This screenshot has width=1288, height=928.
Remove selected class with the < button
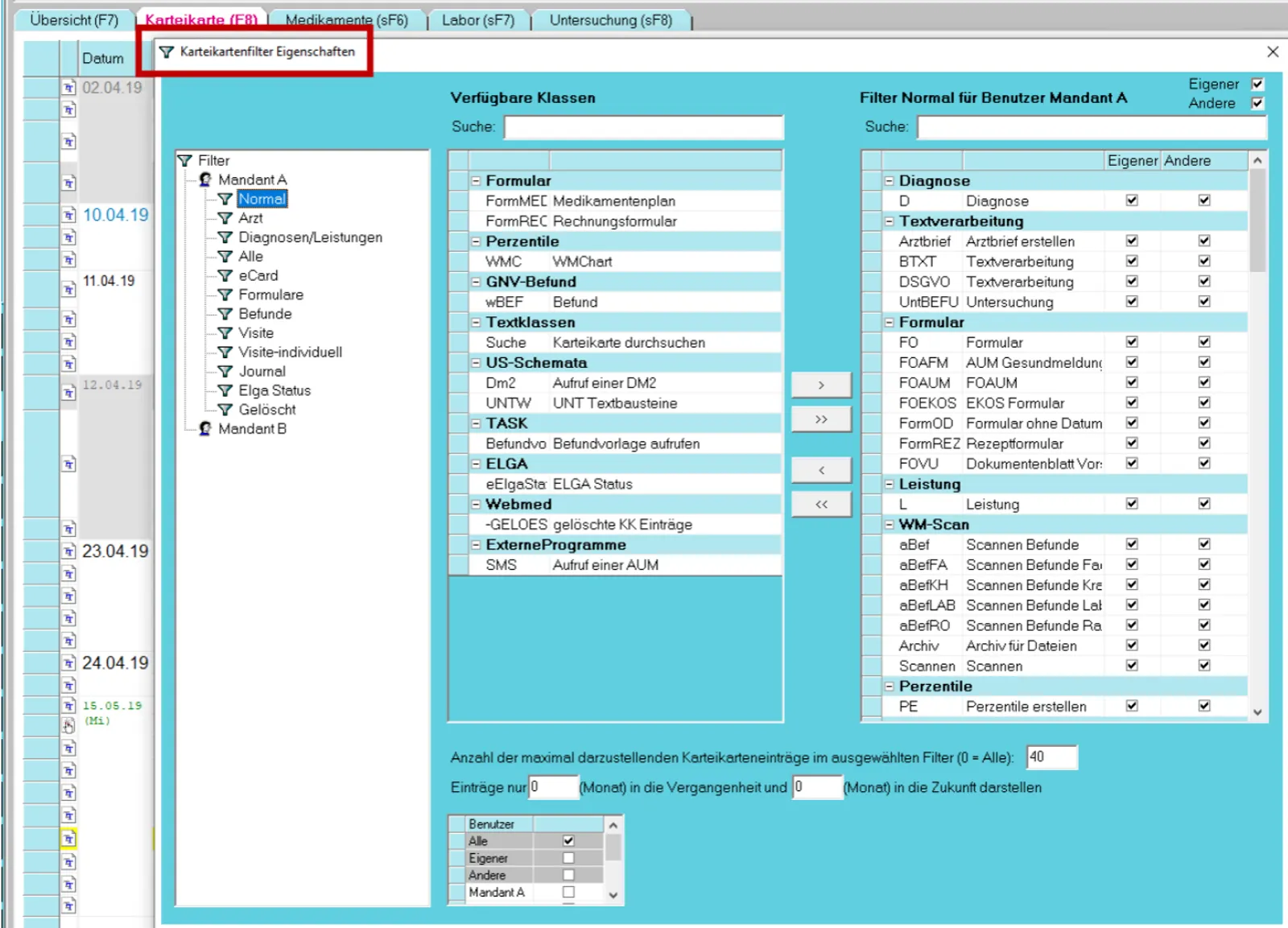(821, 470)
